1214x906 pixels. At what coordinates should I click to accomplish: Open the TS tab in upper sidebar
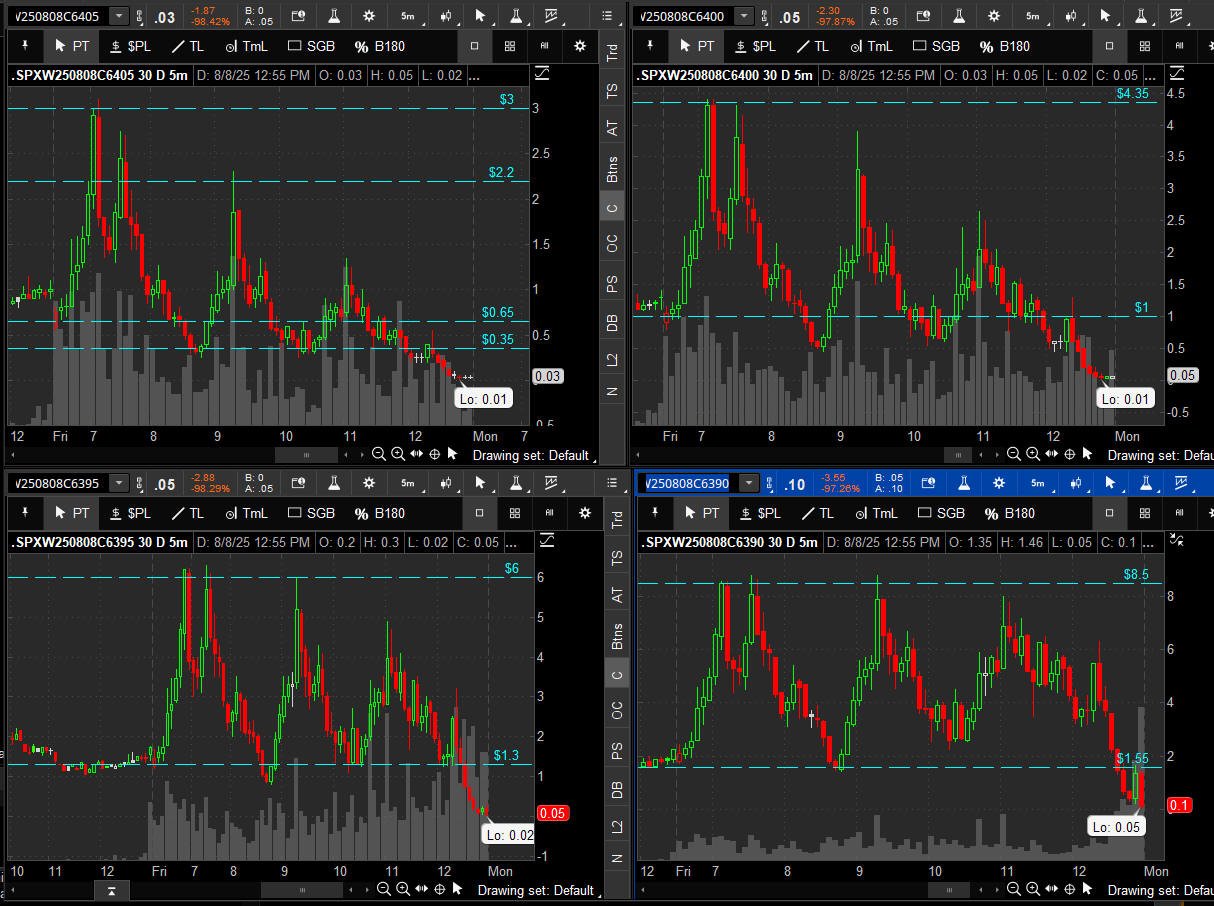pos(612,90)
